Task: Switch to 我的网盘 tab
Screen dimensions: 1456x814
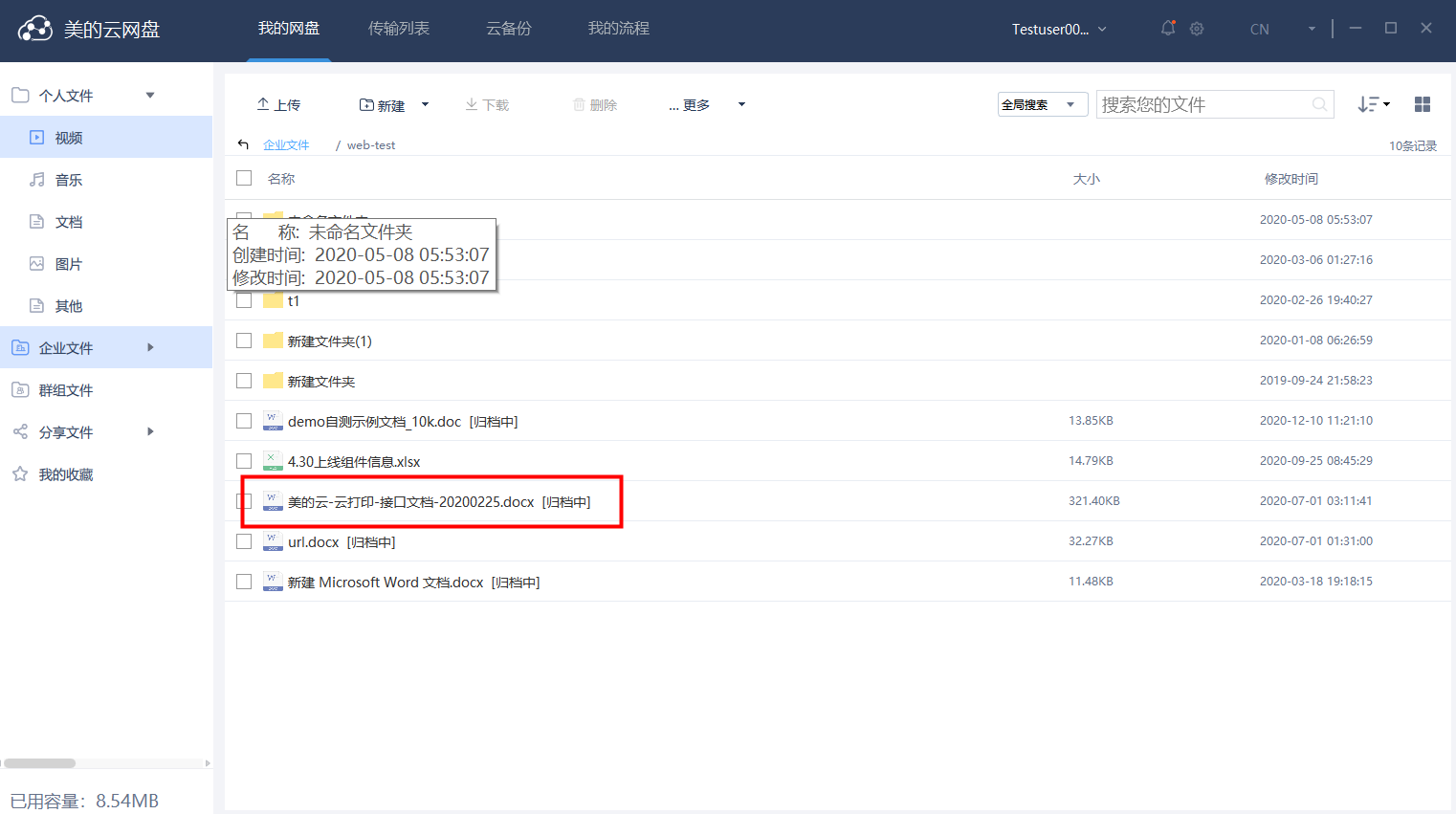Action: [289, 29]
